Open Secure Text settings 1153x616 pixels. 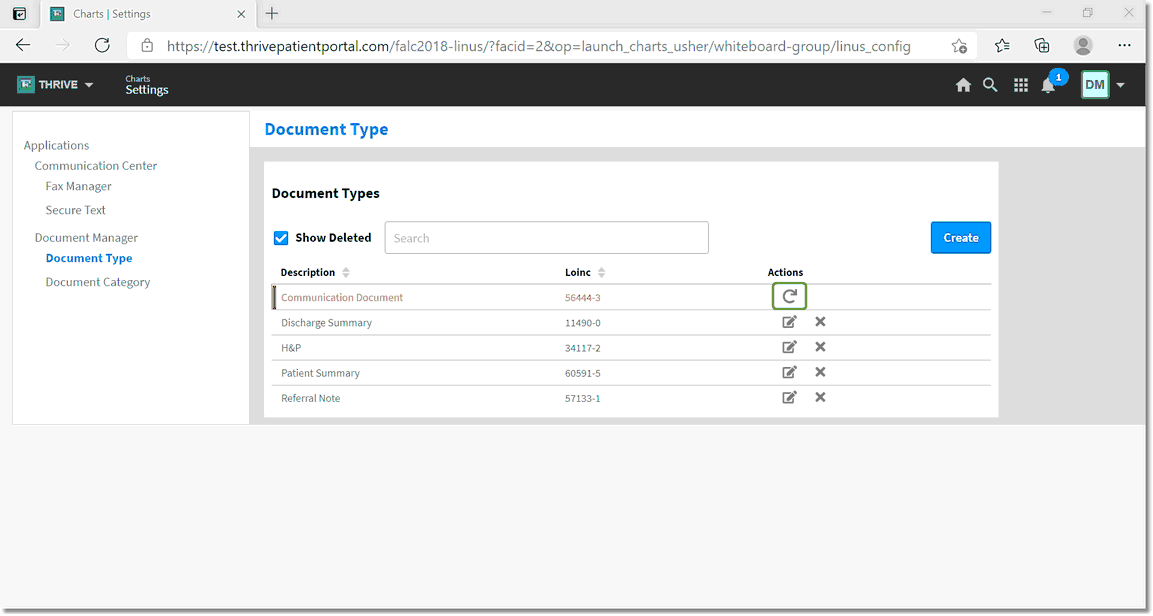click(x=76, y=209)
